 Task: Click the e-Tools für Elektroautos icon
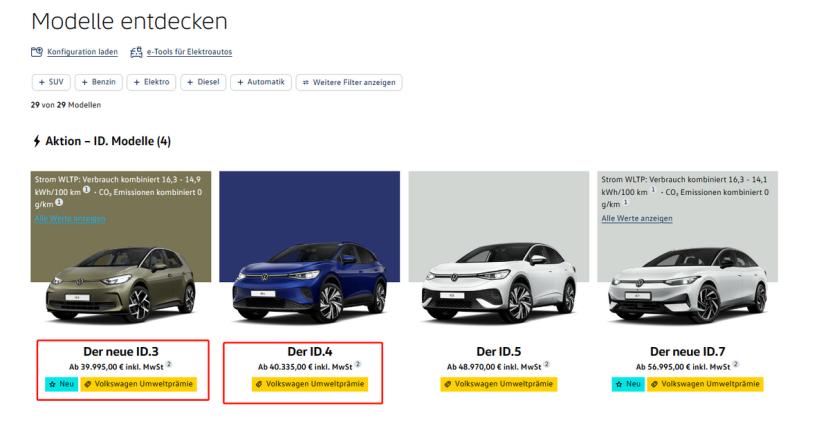click(x=136, y=52)
